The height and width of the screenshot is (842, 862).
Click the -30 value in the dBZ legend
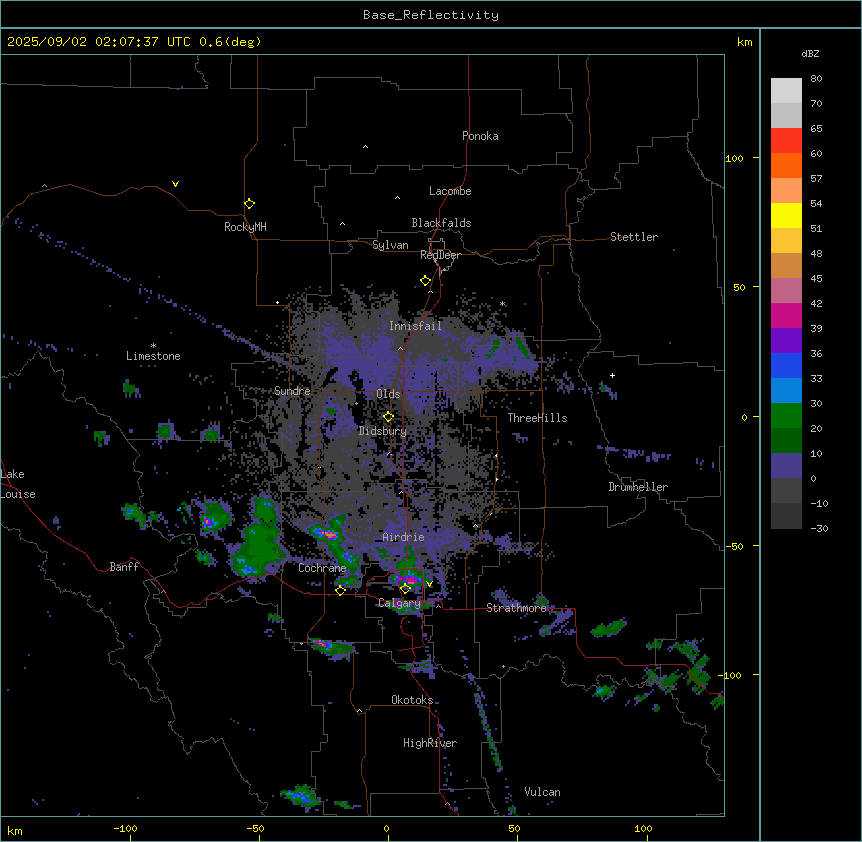pos(819,528)
